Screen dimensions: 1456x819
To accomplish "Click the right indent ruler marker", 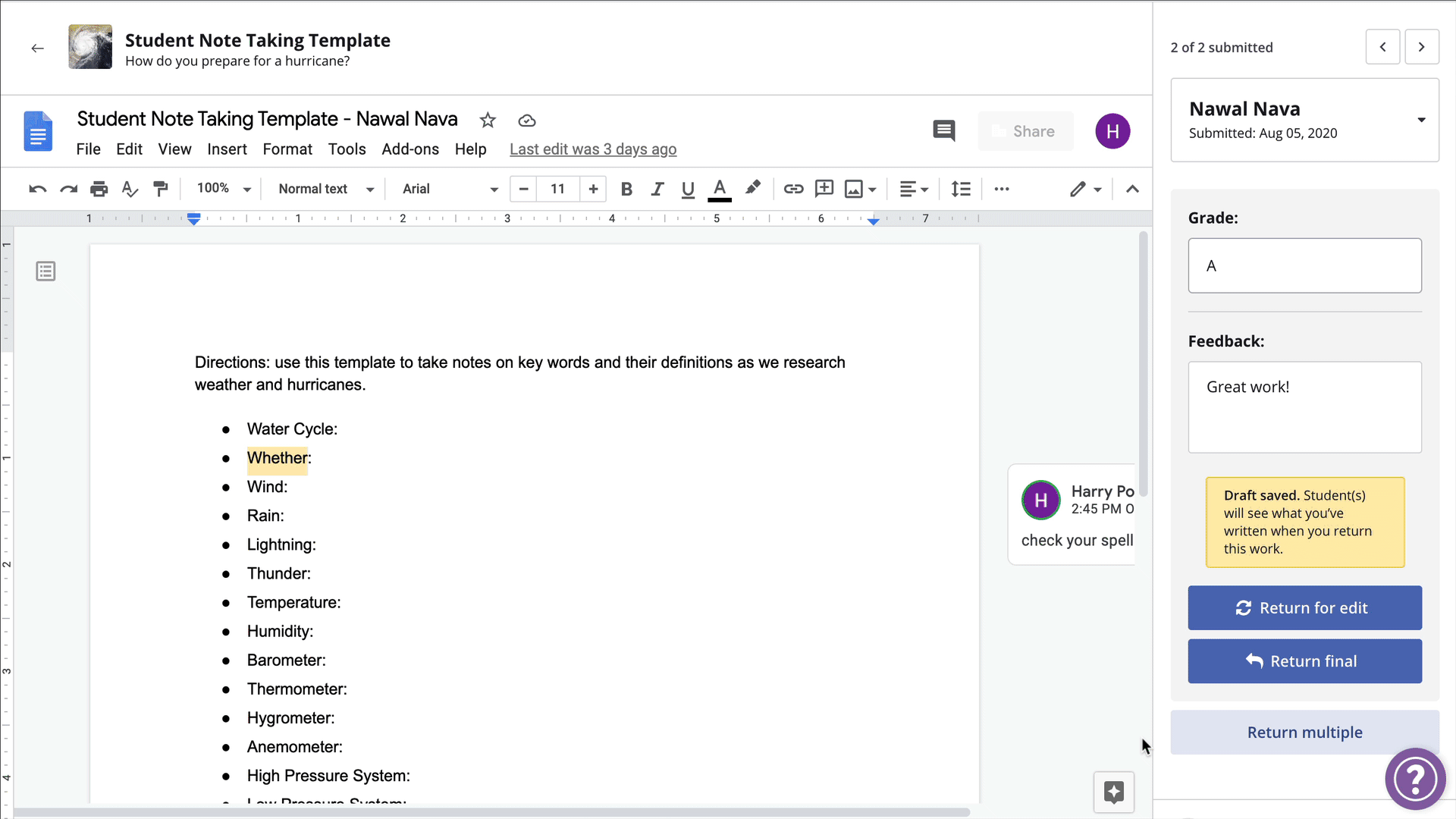I will pyautogui.click(x=874, y=221).
